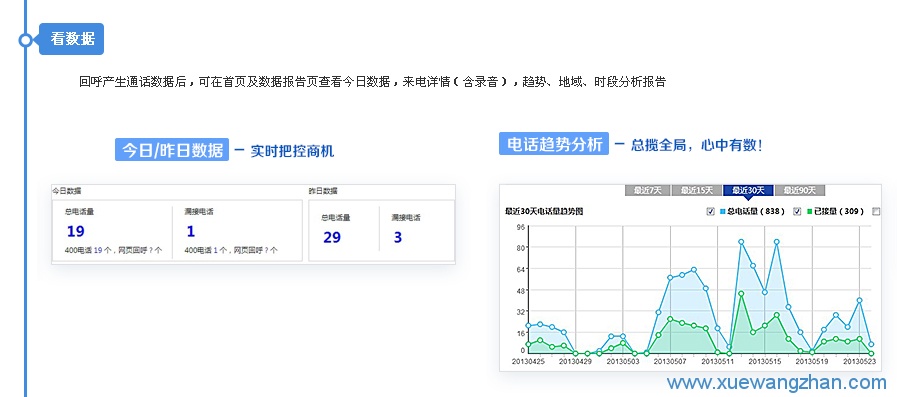Click the 96 y-axis label
This screenshot has width=897, height=397.
click(521, 227)
